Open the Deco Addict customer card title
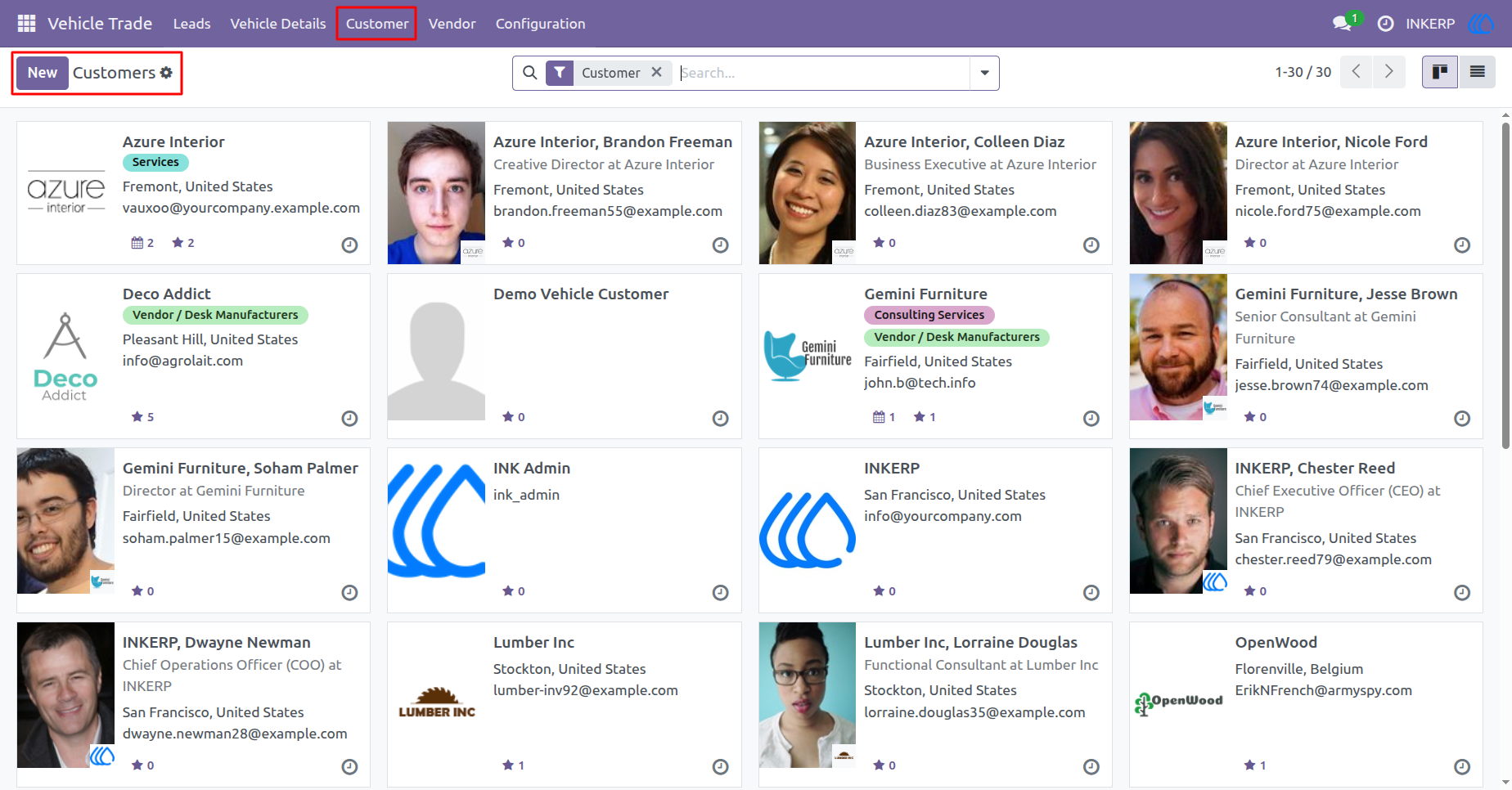Image resolution: width=1512 pixels, height=790 pixels. click(166, 294)
